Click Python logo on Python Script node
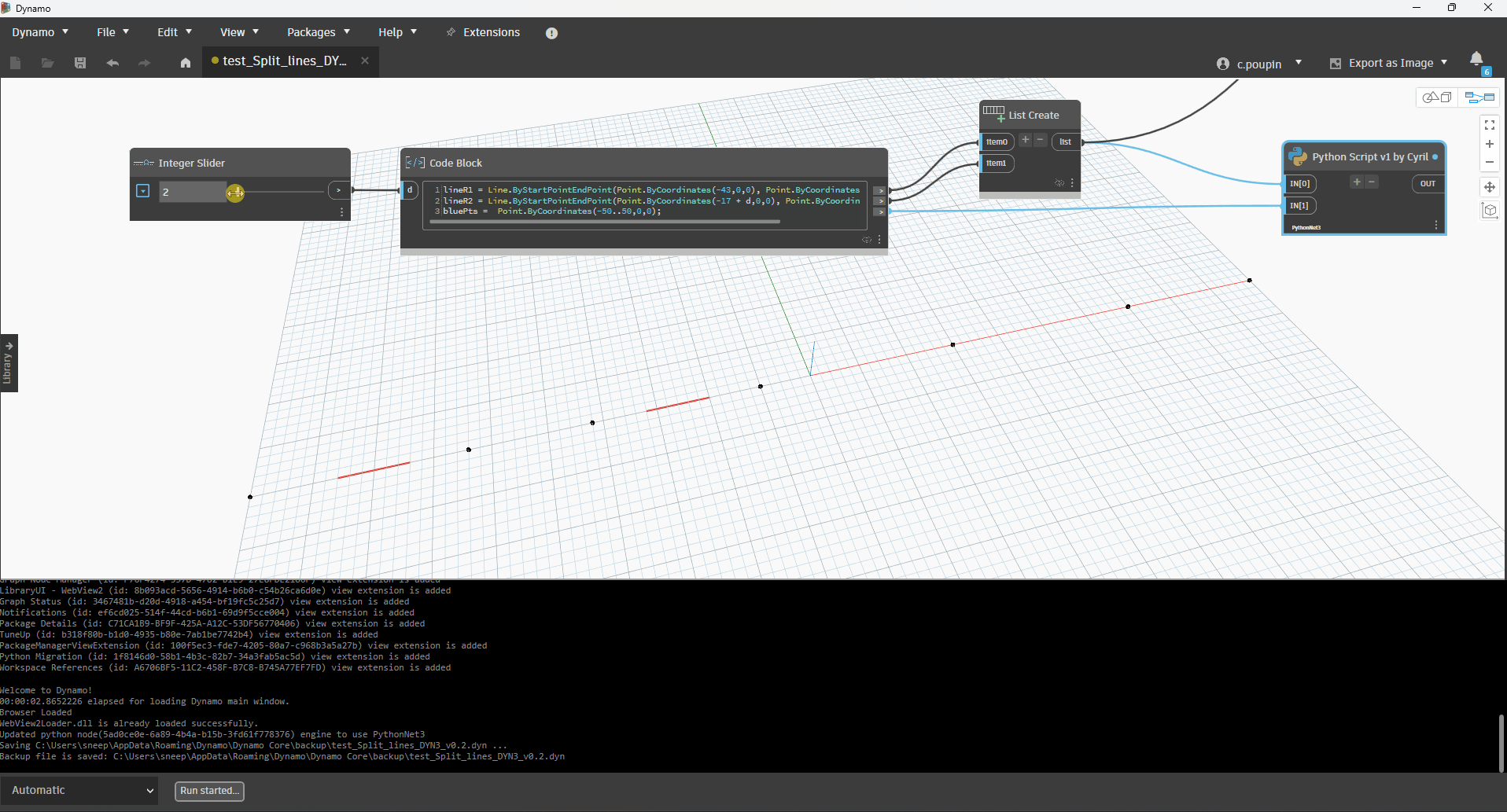The height and width of the screenshot is (812, 1507). tap(1298, 156)
